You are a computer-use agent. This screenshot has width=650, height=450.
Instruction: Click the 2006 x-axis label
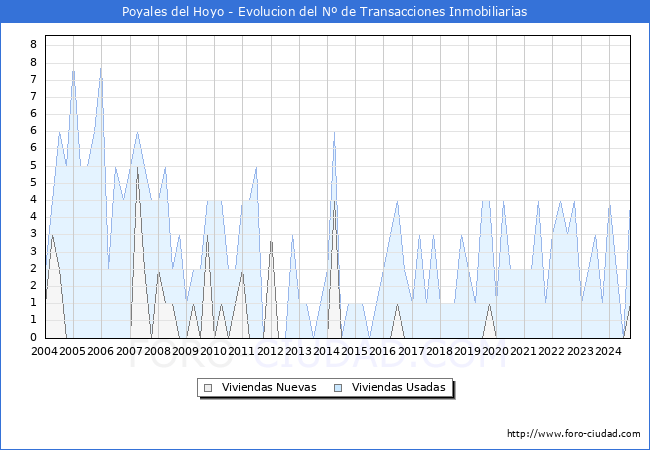[x=101, y=351]
